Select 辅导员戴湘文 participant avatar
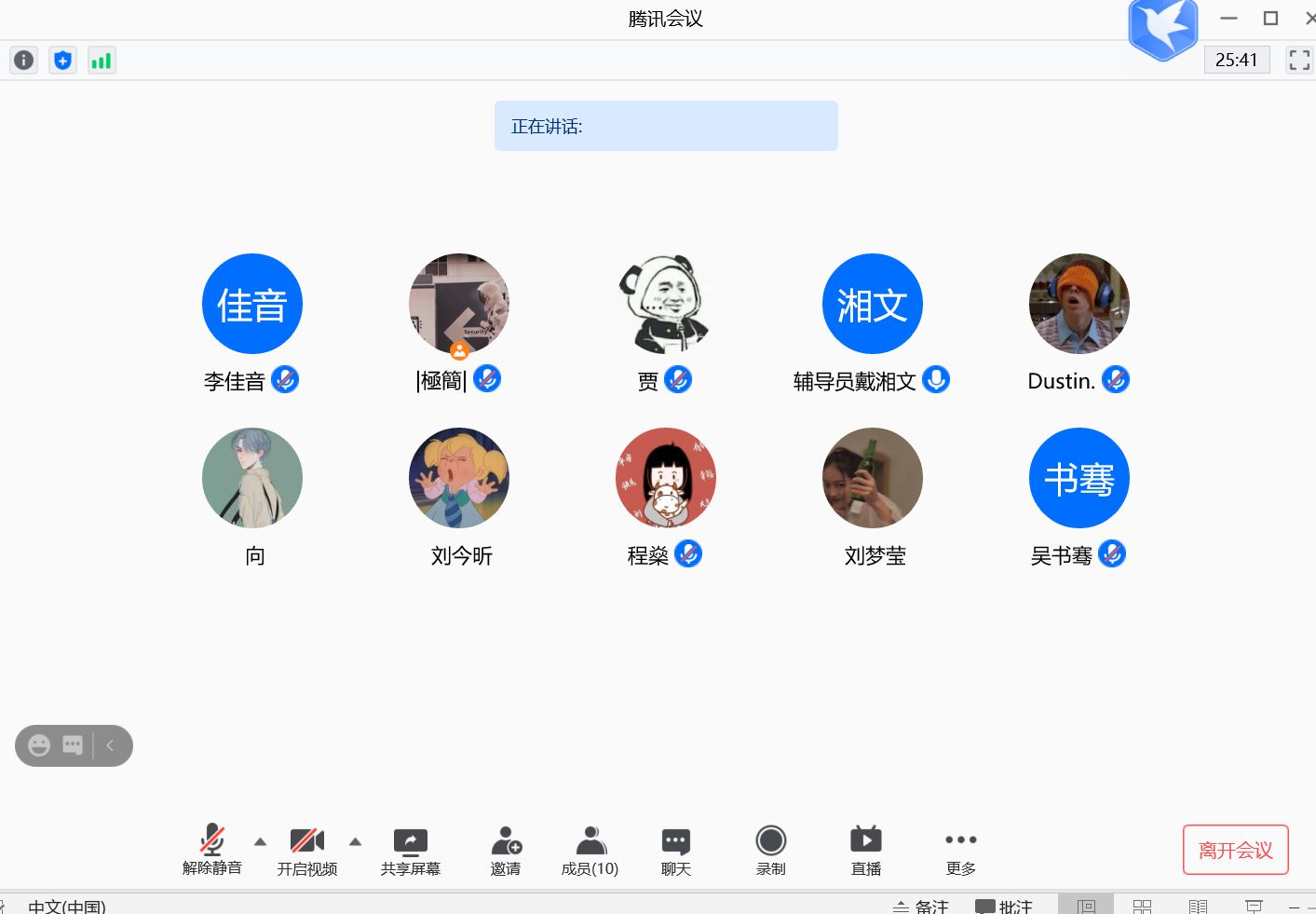 (x=872, y=304)
